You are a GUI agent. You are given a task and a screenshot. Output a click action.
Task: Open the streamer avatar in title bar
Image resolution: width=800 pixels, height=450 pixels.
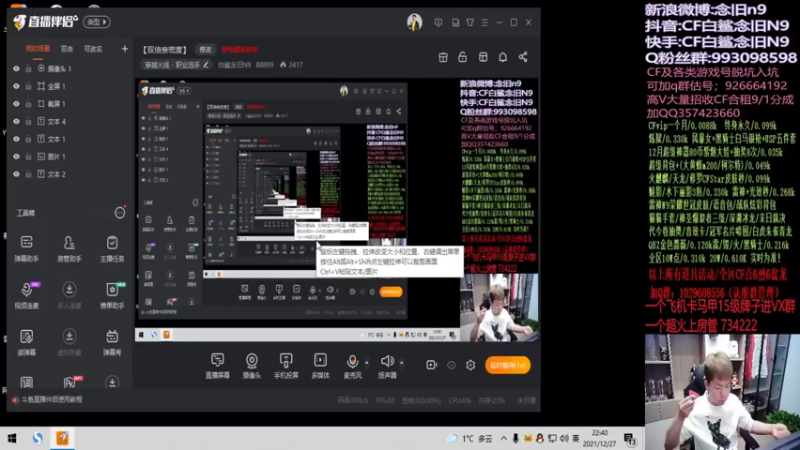coord(414,22)
